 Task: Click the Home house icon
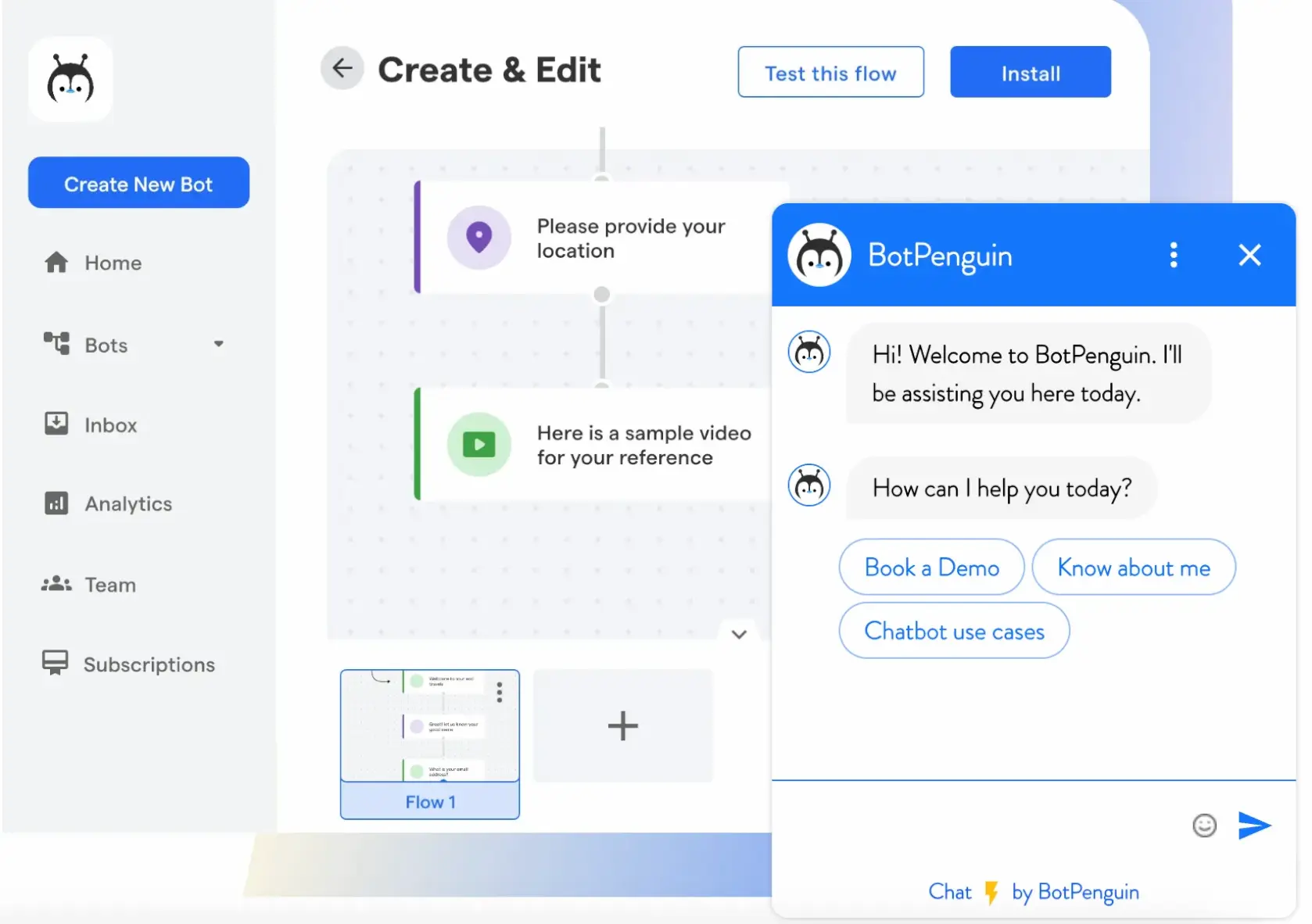tap(56, 262)
